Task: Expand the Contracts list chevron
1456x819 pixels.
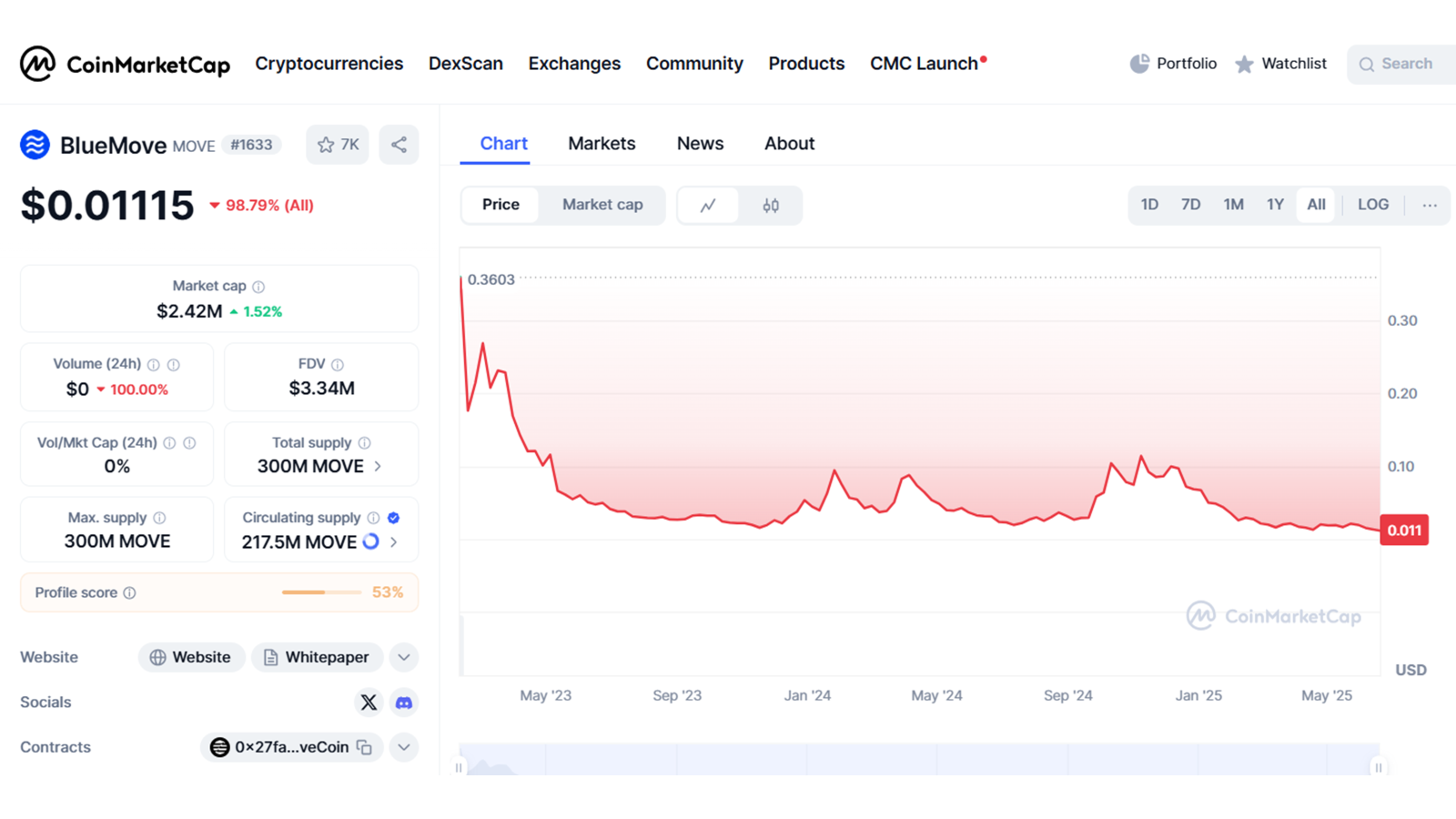Action: (404, 747)
